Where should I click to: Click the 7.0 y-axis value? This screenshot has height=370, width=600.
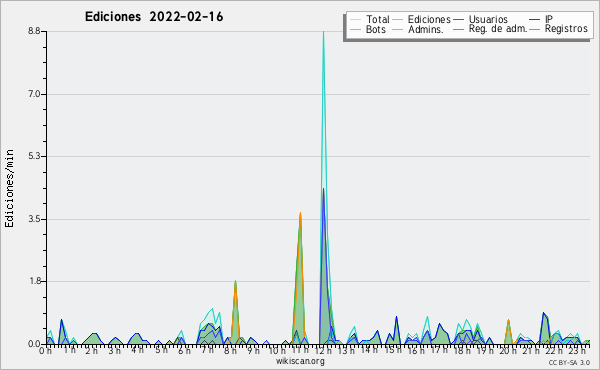[x=34, y=94]
